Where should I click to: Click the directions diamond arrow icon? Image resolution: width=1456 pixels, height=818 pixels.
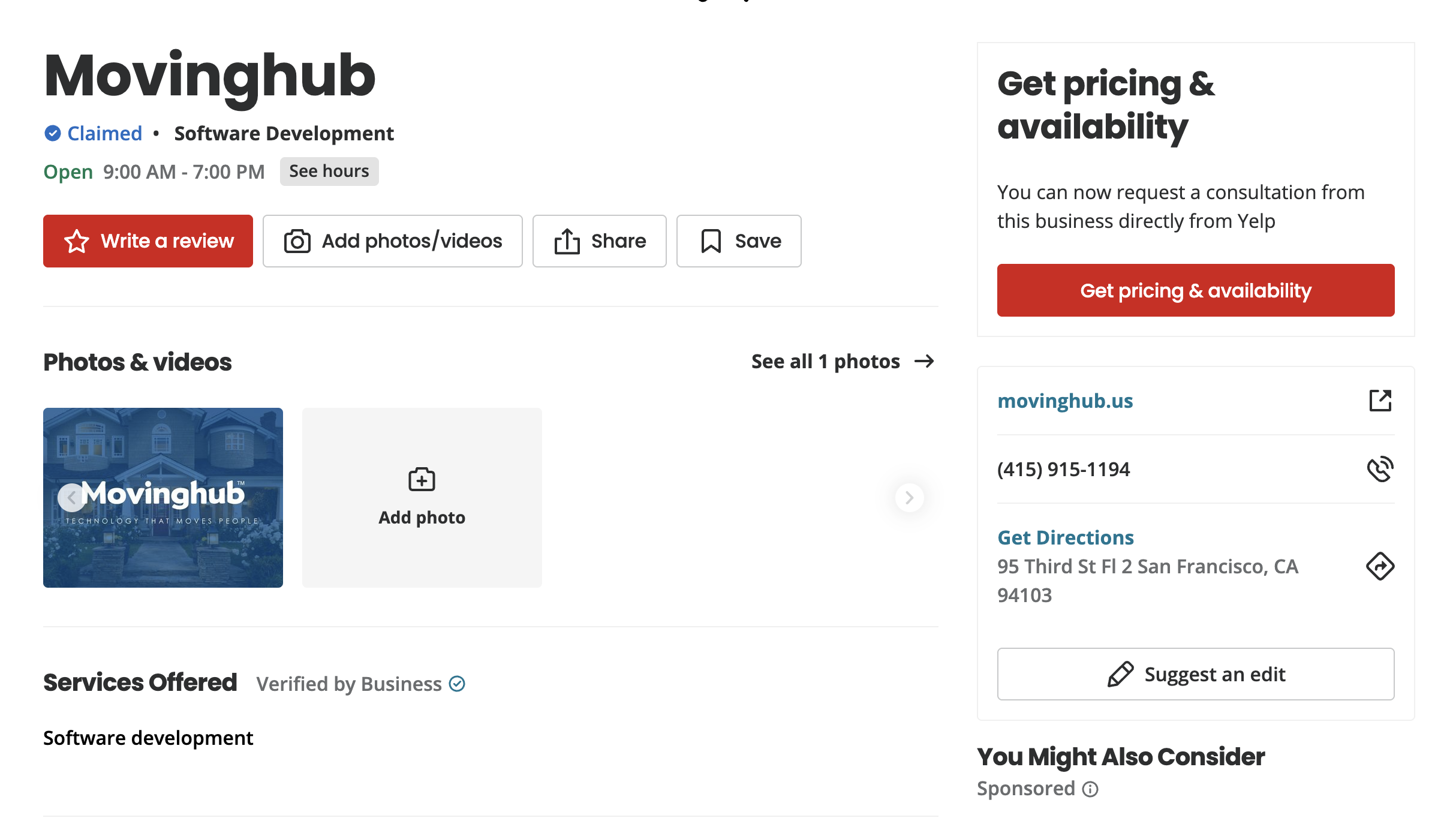click(x=1380, y=566)
